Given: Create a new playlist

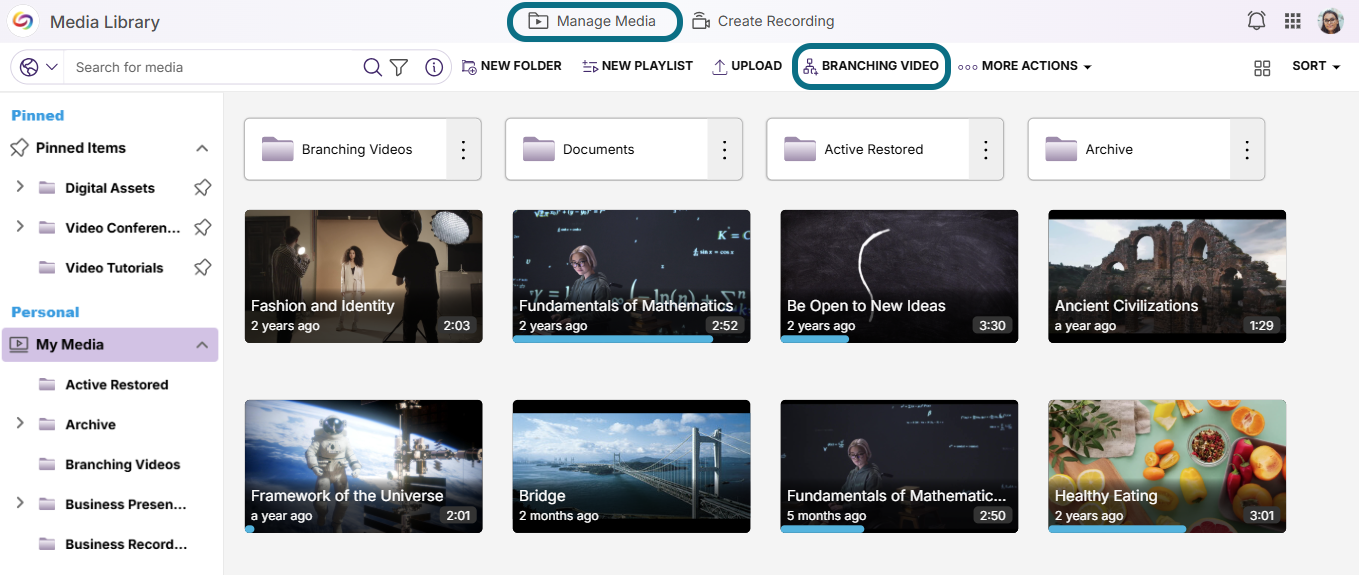Looking at the screenshot, I should pos(637,66).
